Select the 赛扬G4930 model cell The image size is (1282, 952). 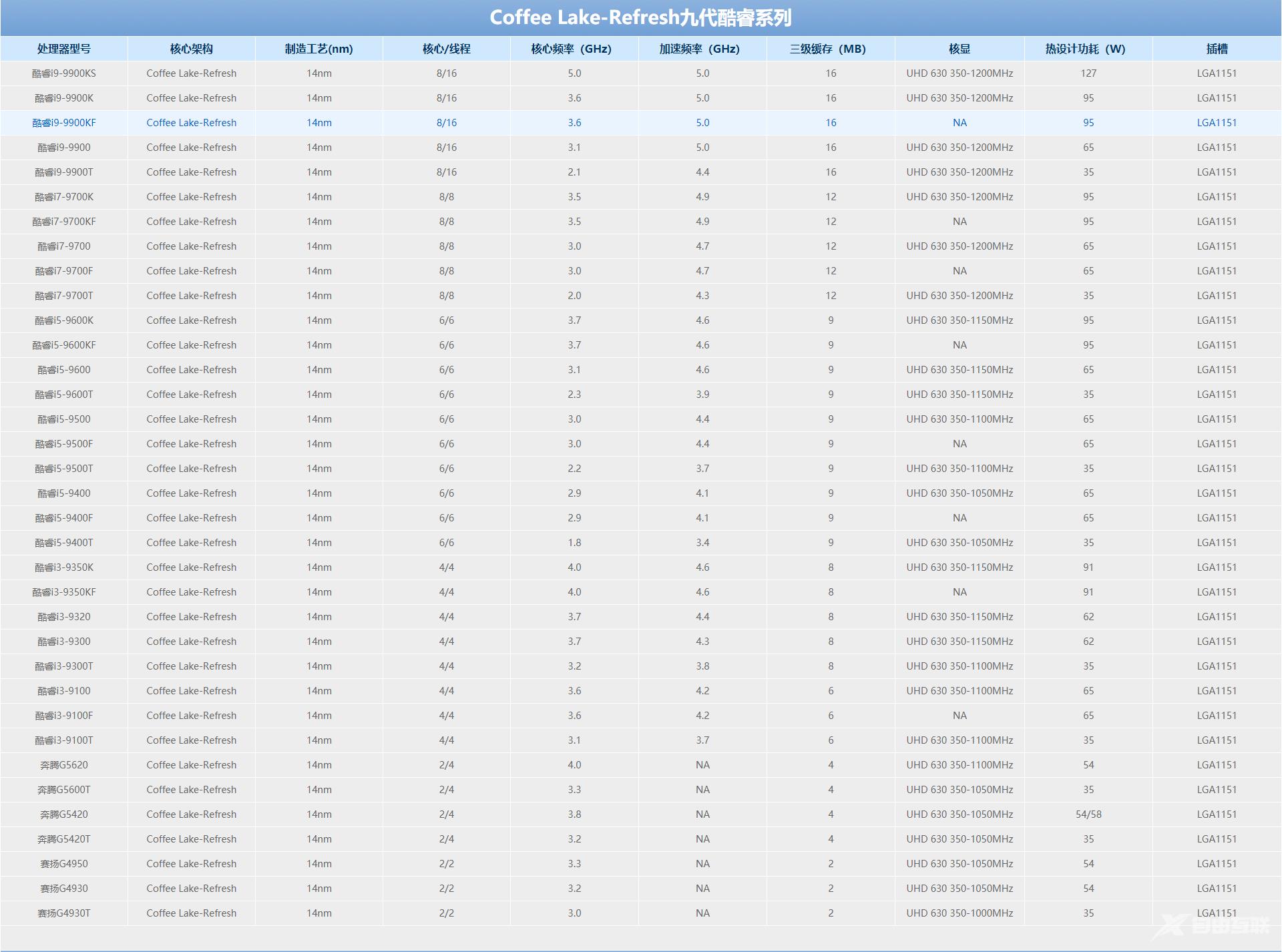(64, 889)
